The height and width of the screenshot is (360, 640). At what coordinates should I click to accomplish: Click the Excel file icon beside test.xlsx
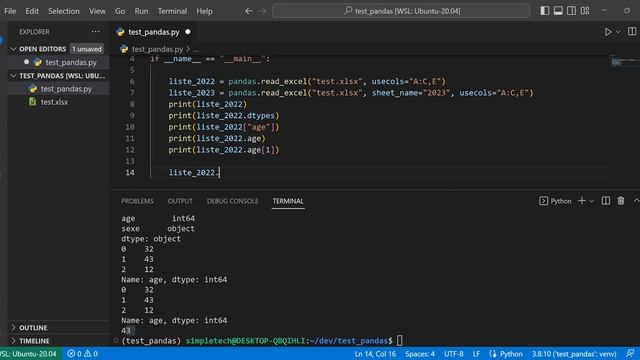coord(33,102)
